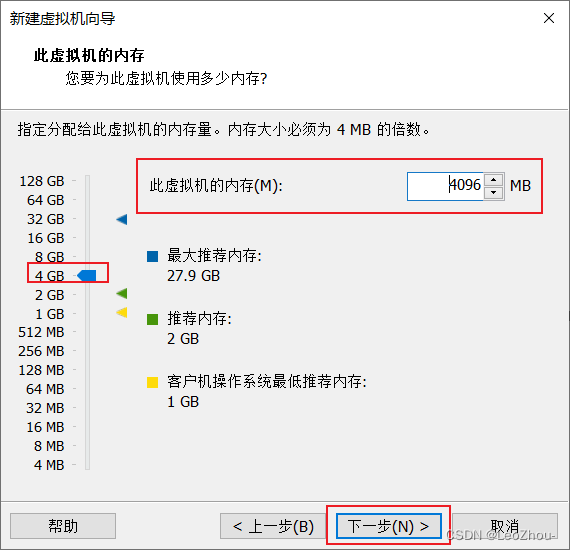Decrease memory with the spinner down arrow
The height and width of the screenshot is (550, 570).
(493, 192)
